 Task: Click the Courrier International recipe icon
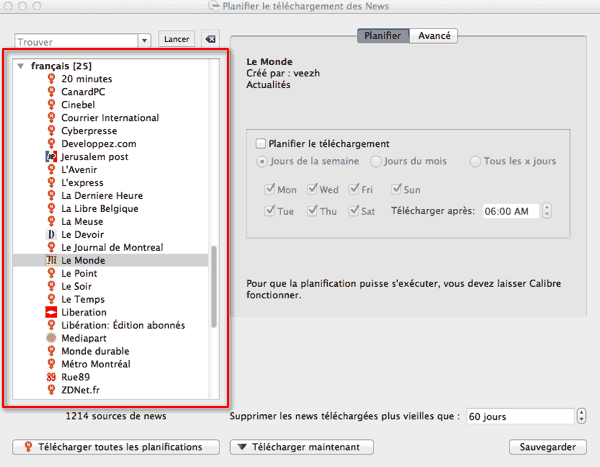click(51, 118)
